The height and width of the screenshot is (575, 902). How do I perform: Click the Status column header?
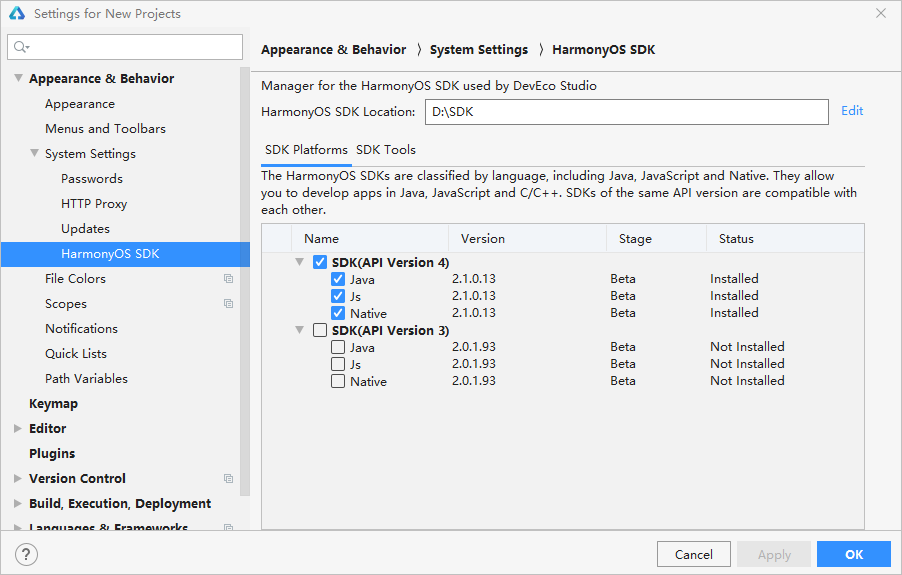785,239
